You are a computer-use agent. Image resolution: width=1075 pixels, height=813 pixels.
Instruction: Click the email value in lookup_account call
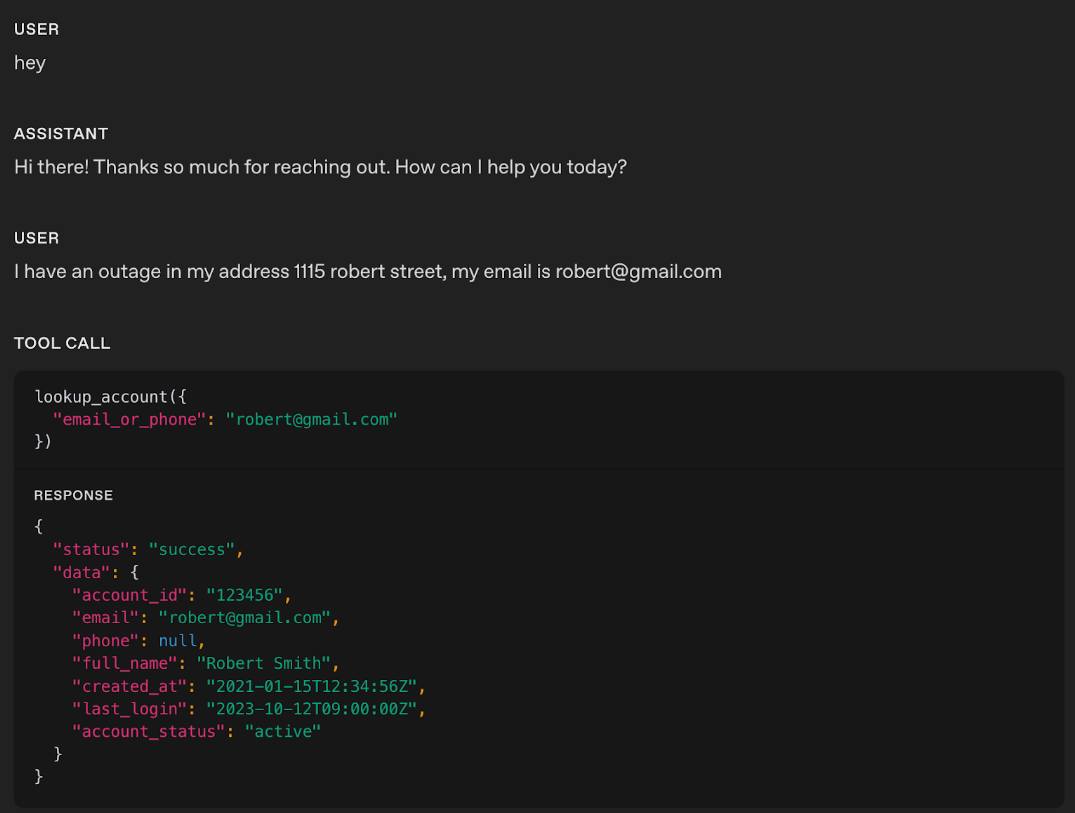pos(311,419)
